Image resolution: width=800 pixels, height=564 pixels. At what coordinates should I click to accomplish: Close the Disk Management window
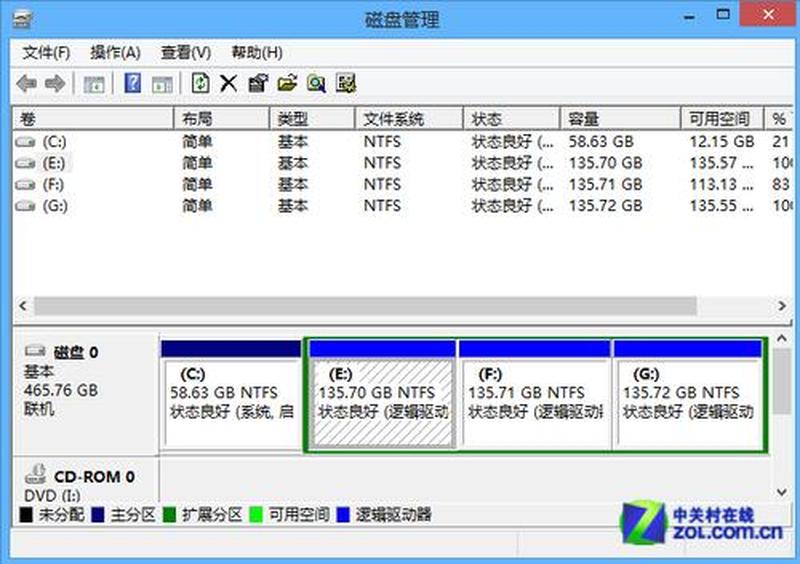click(x=768, y=14)
